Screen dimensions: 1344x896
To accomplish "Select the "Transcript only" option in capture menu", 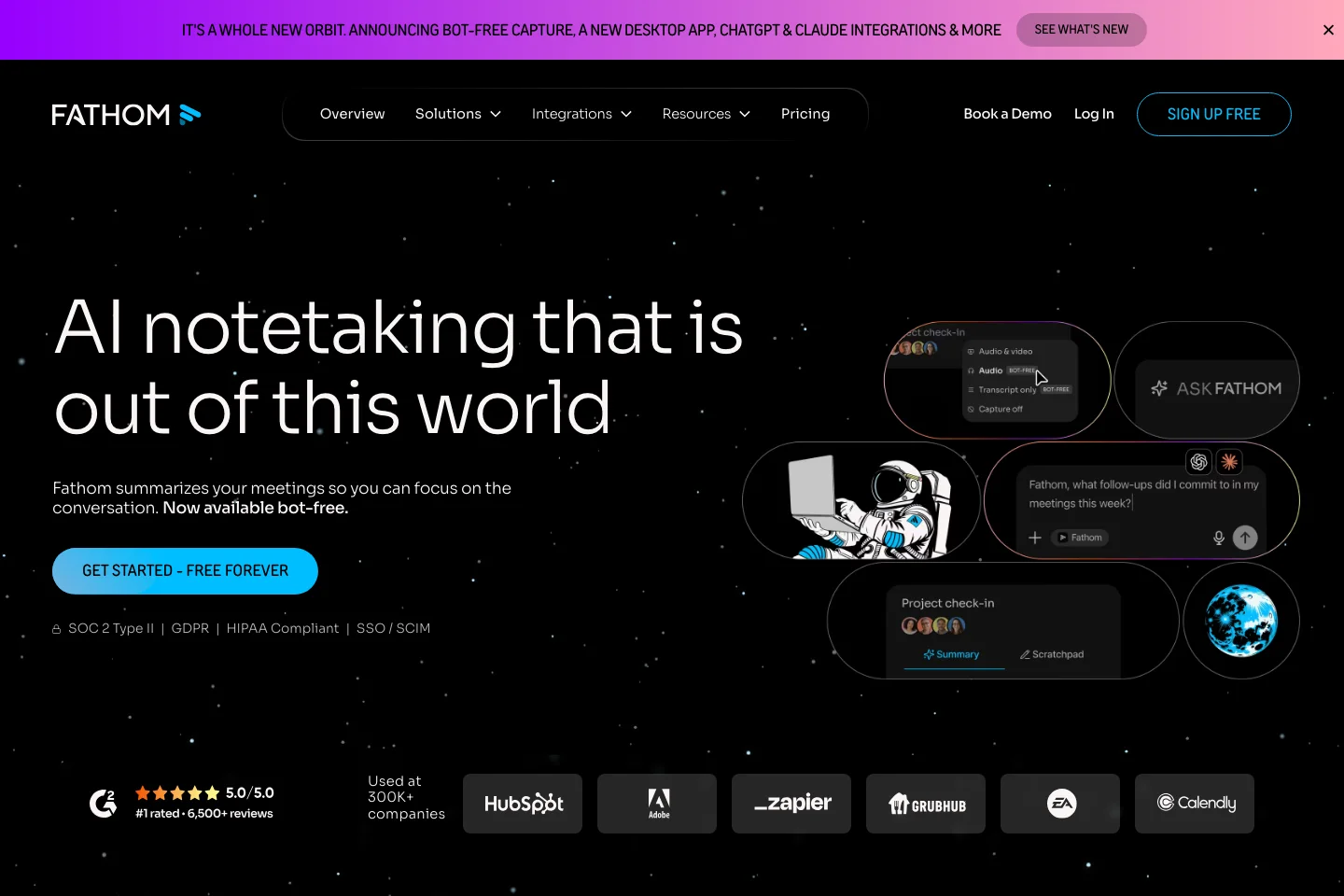I will (1019, 390).
